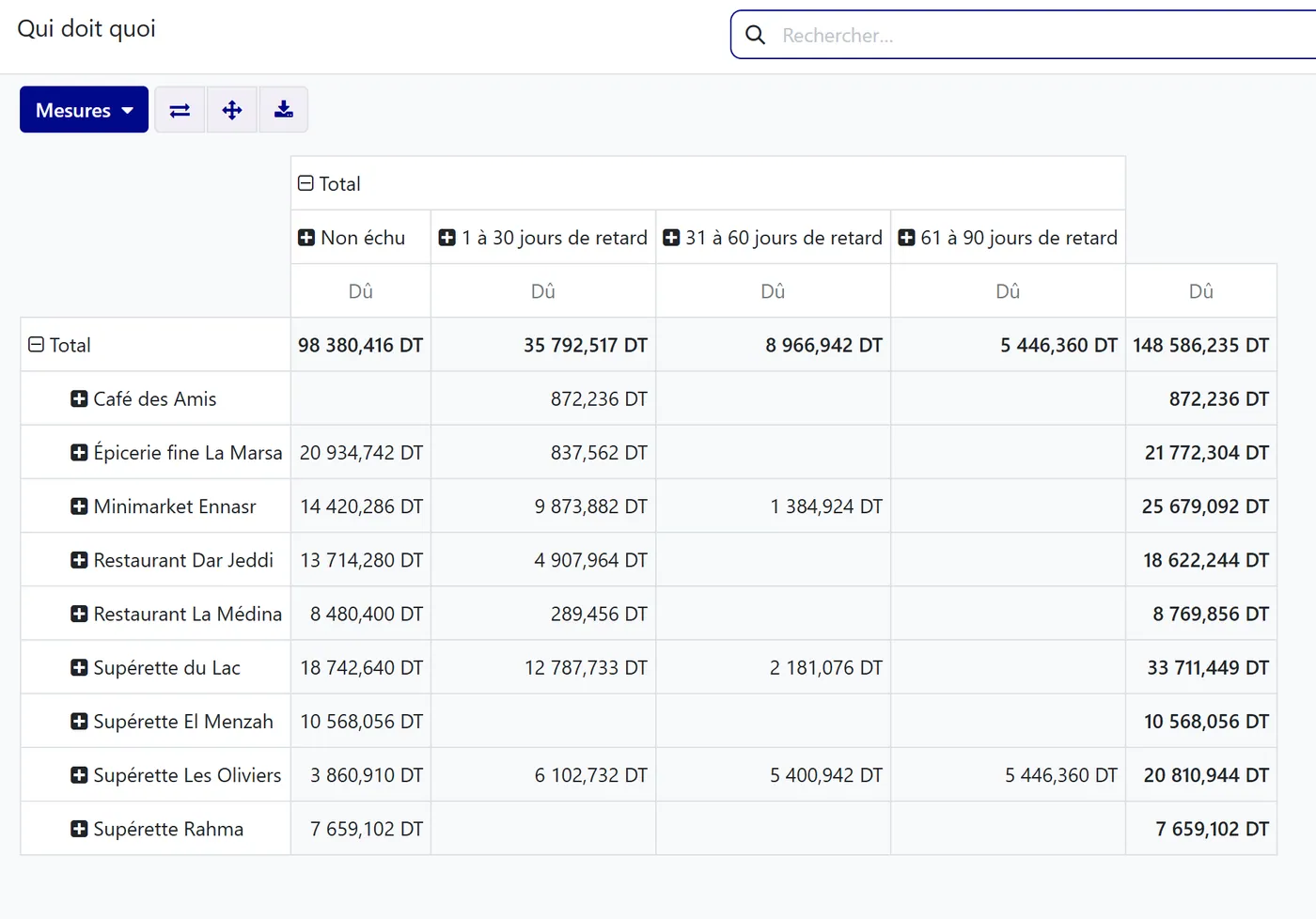Click Épicerie fine cell 20 934,742 DT
1316x919 pixels.
pos(361,452)
